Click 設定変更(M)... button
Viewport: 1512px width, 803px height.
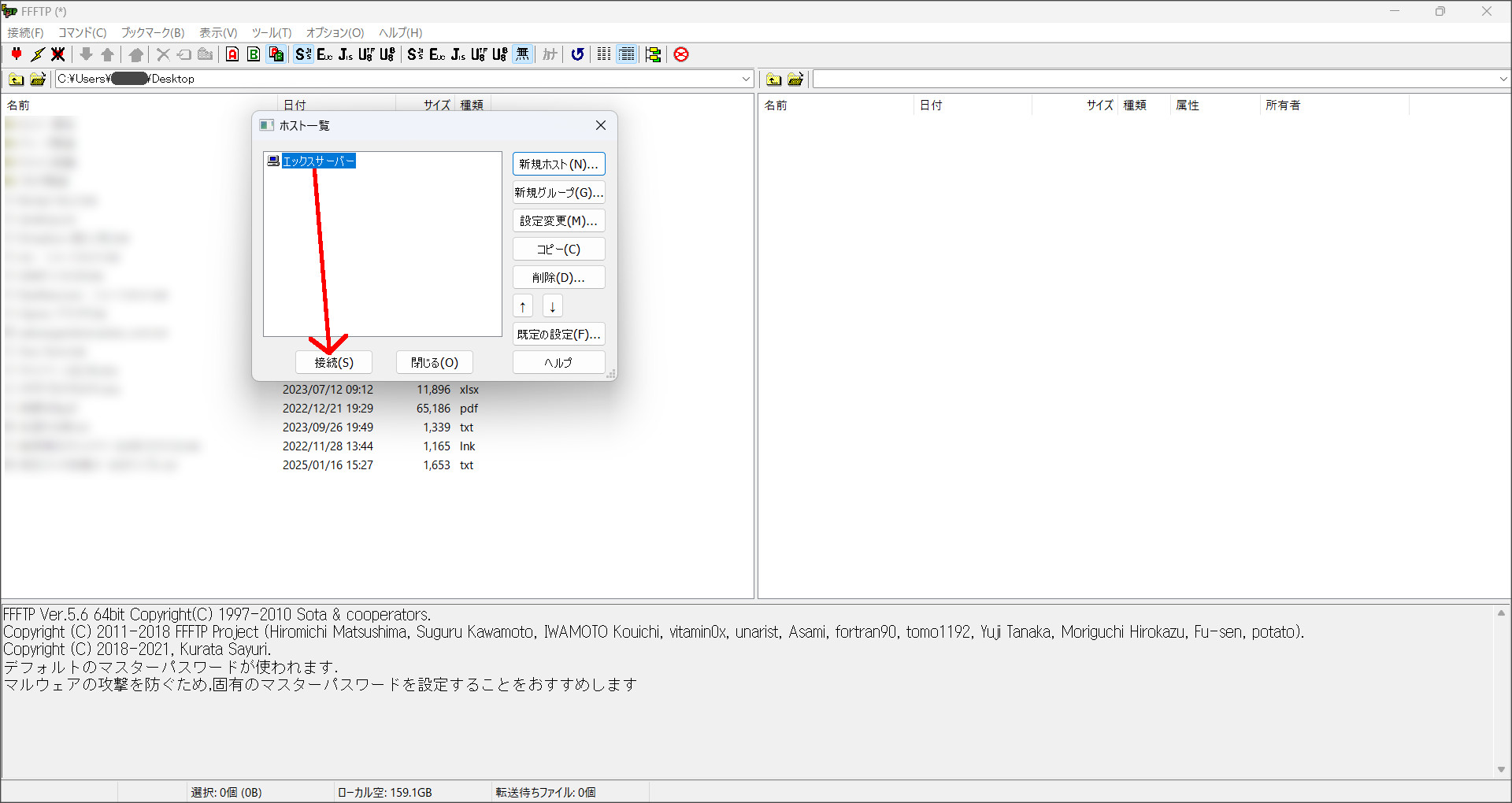(559, 220)
